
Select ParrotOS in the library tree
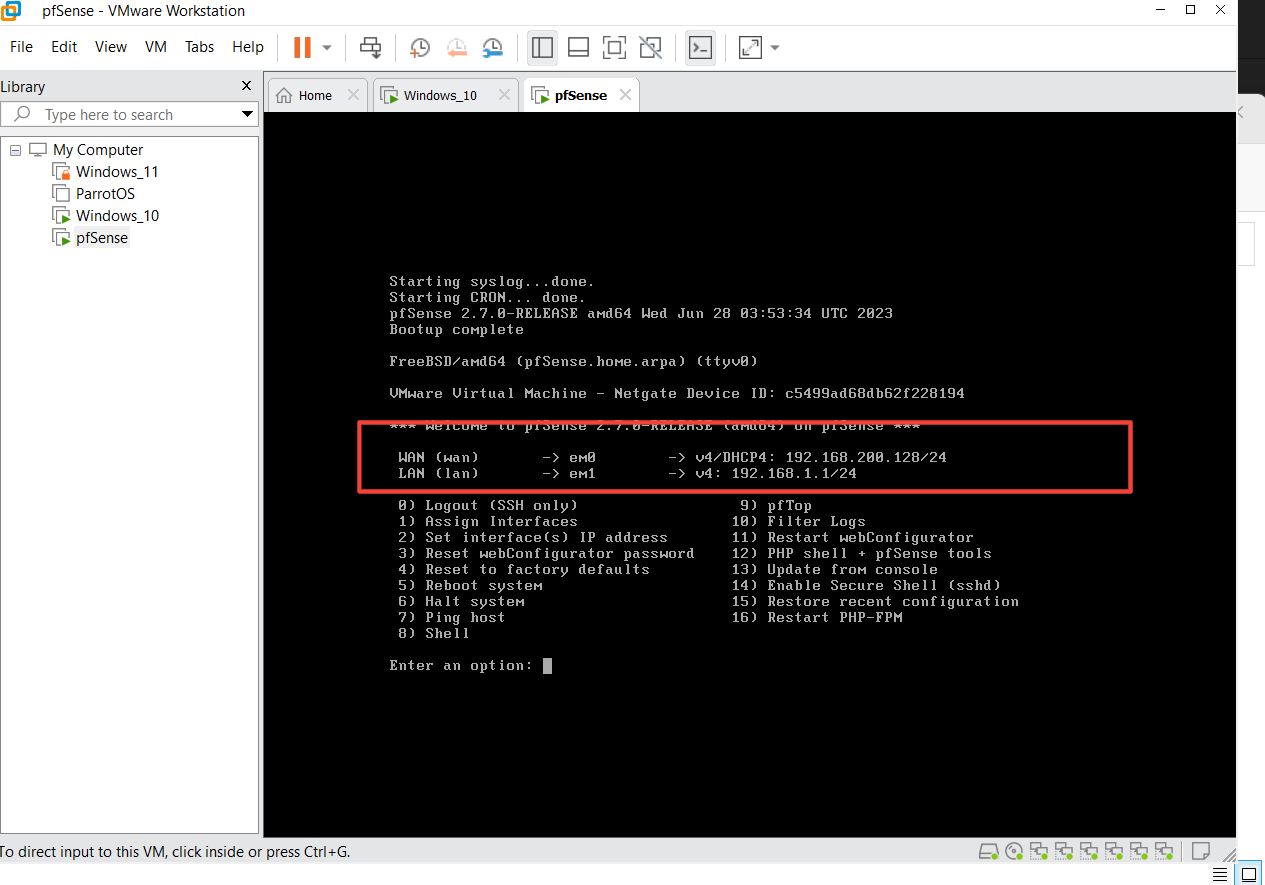[105, 194]
